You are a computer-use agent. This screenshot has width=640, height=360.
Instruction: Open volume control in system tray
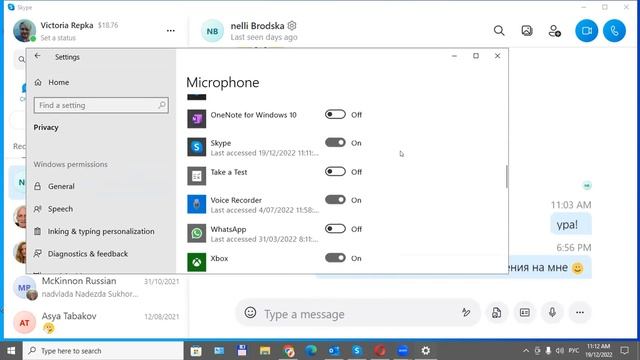click(x=560, y=351)
